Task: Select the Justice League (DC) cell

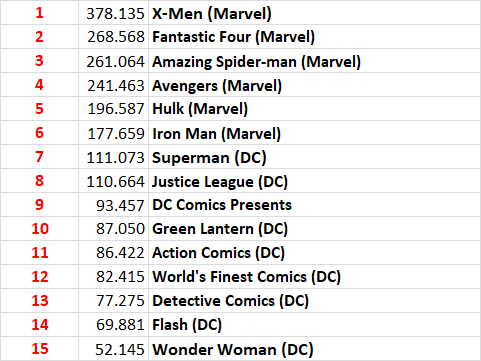Action: (314, 181)
